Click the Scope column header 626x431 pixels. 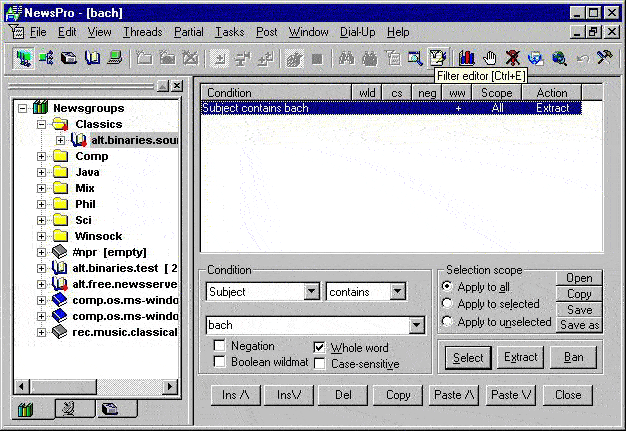pyautogui.click(x=497, y=93)
